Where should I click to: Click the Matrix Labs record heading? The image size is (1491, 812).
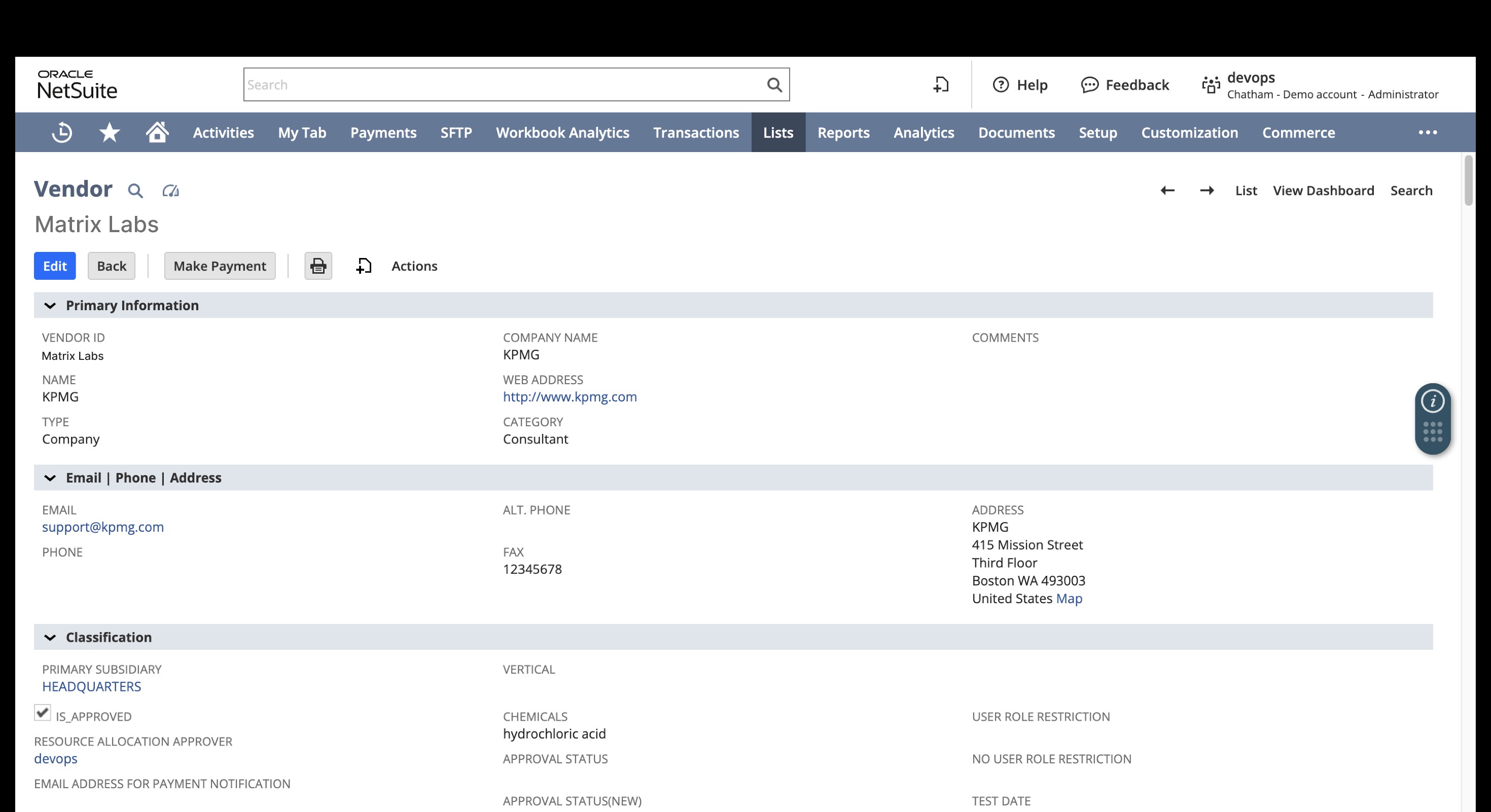pyautogui.click(x=97, y=225)
